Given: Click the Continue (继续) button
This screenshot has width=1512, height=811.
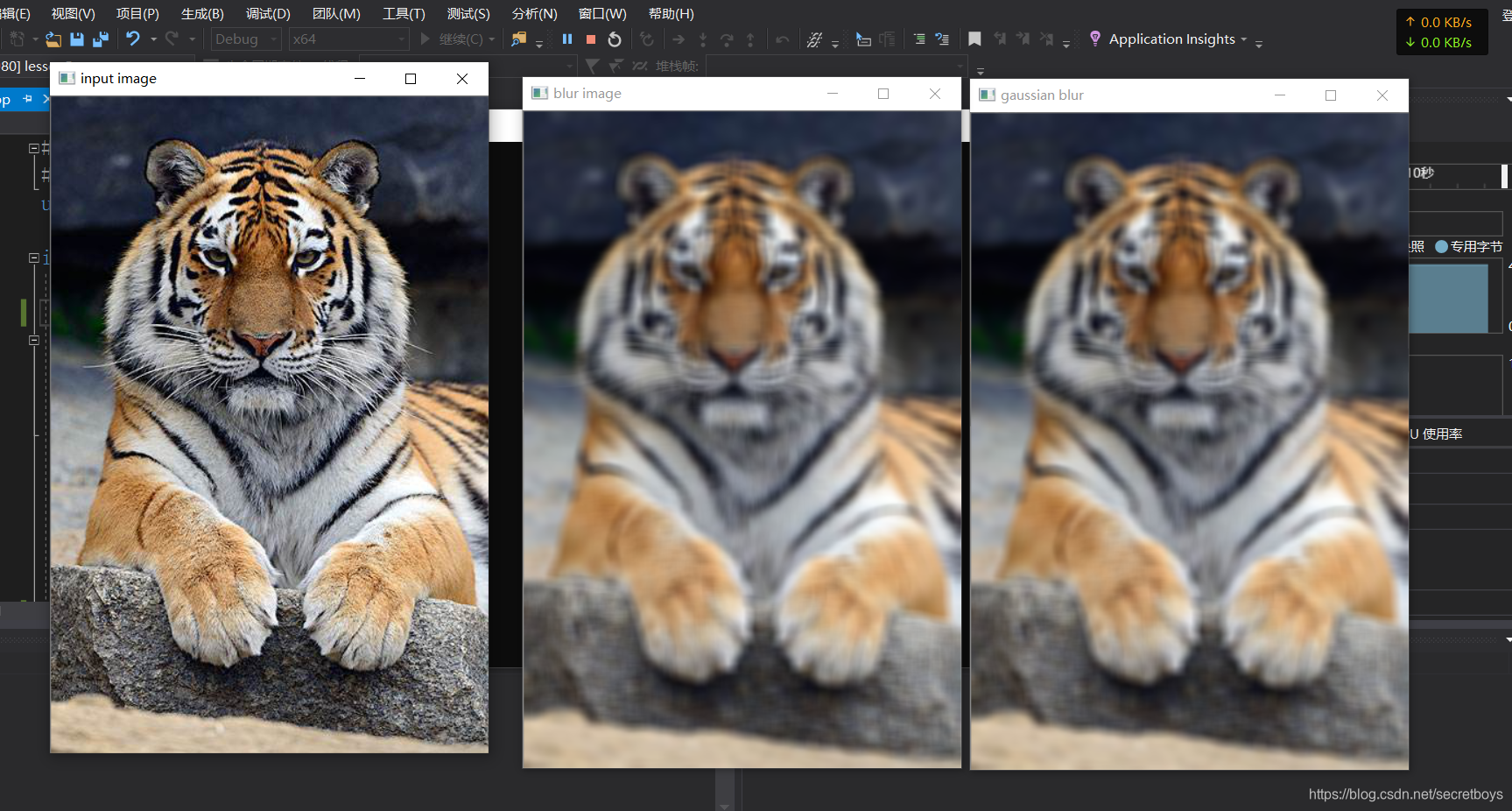Looking at the screenshot, I should click(452, 39).
